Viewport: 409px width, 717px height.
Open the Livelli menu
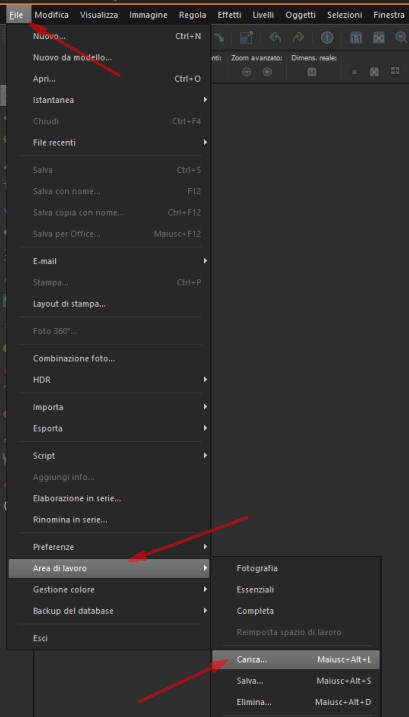263,15
